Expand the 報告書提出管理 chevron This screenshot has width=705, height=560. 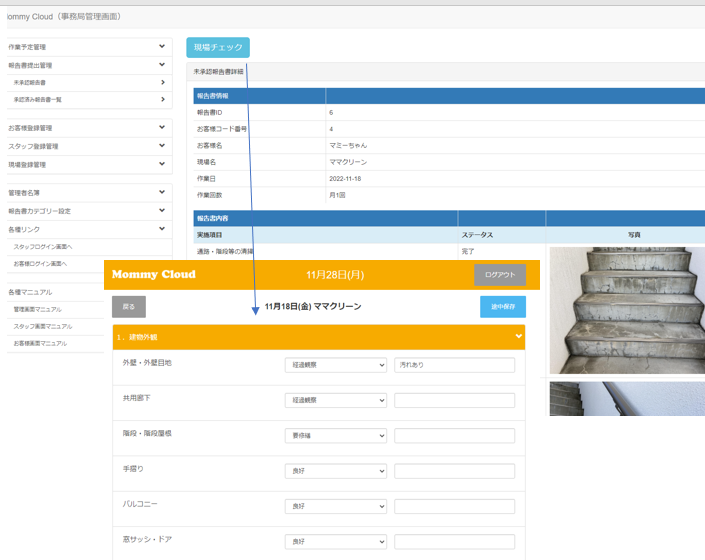[162, 65]
